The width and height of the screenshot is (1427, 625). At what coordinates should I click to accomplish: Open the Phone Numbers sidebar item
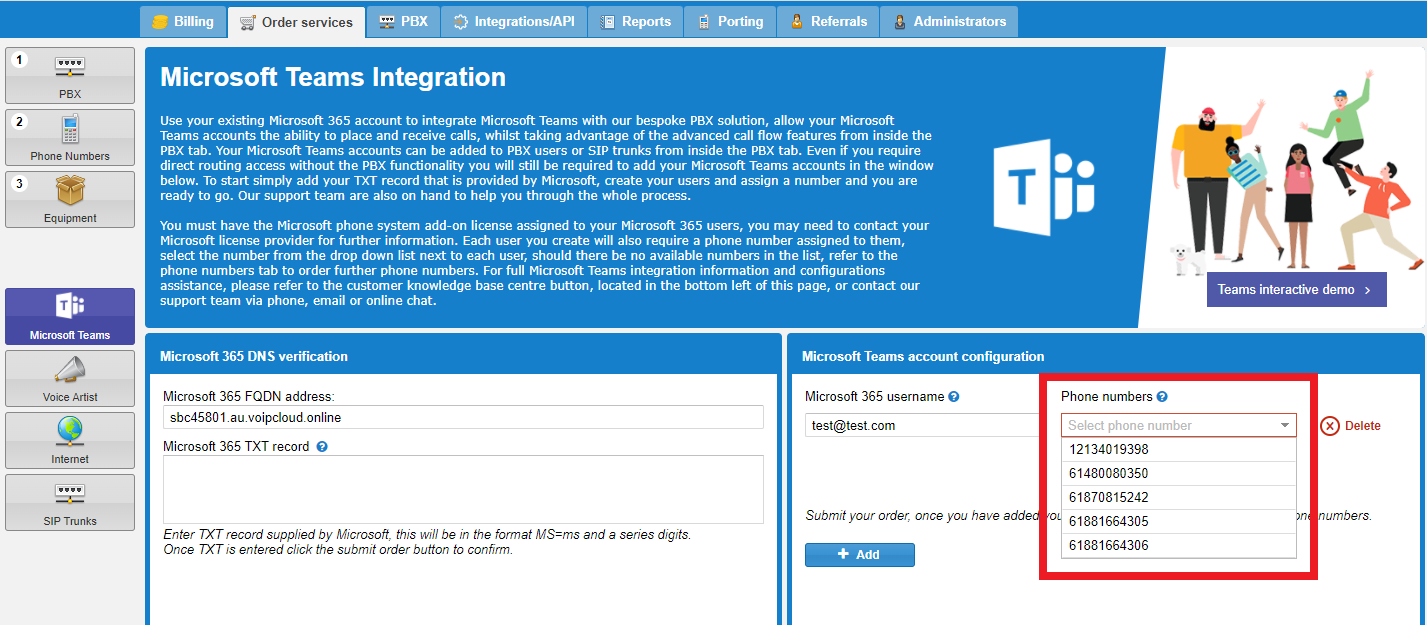[x=70, y=137]
